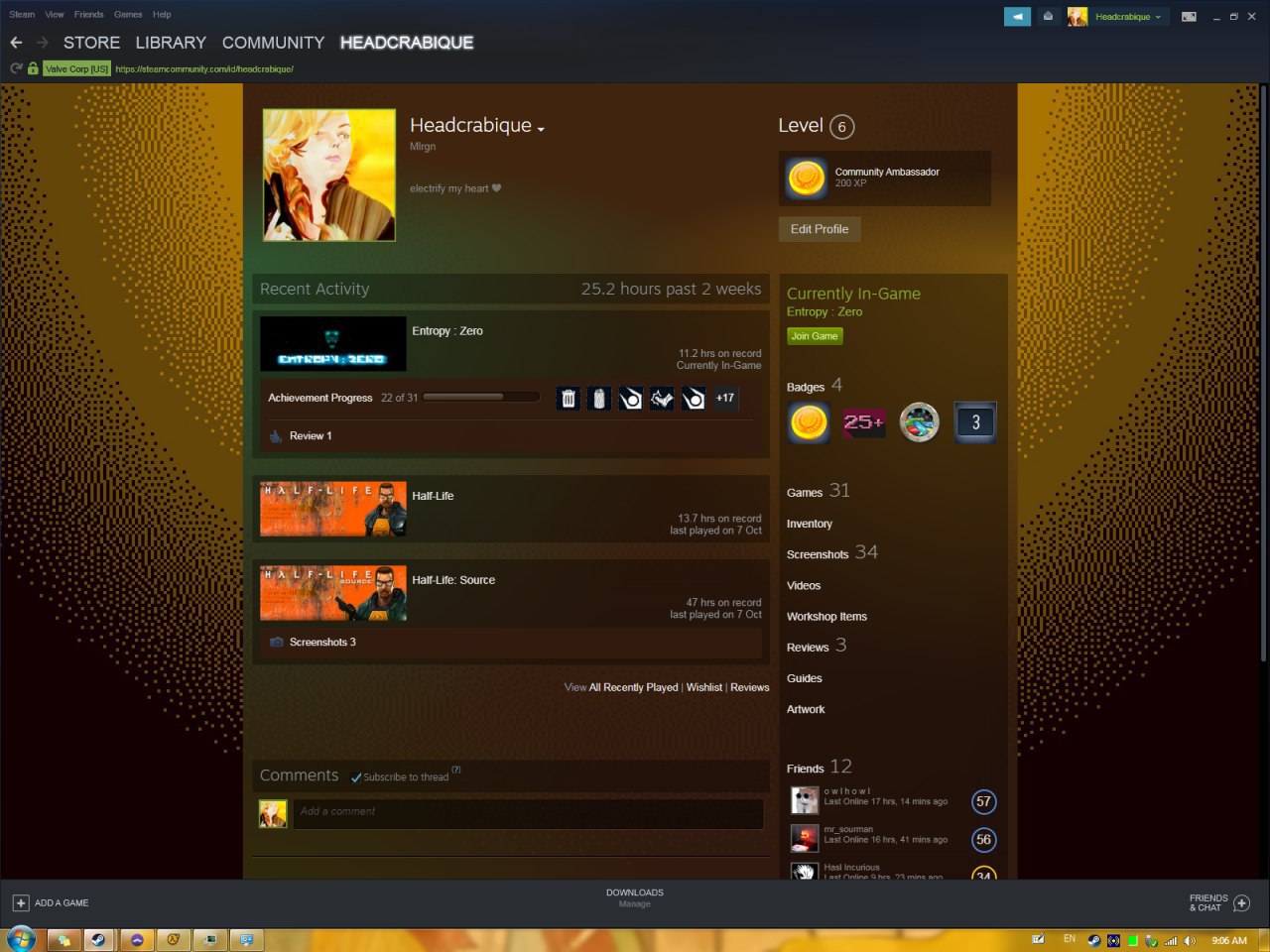Go back with the left arrow

click(16, 43)
